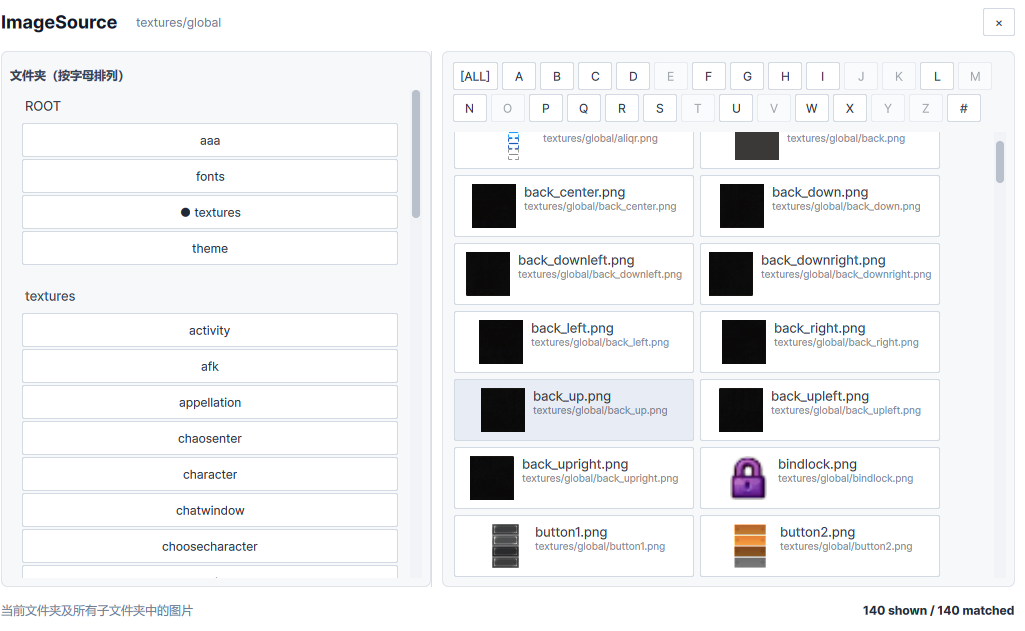Image resolution: width=1025 pixels, height=631 pixels.
Task: Open the afk subfolder
Action: click(210, 366)
